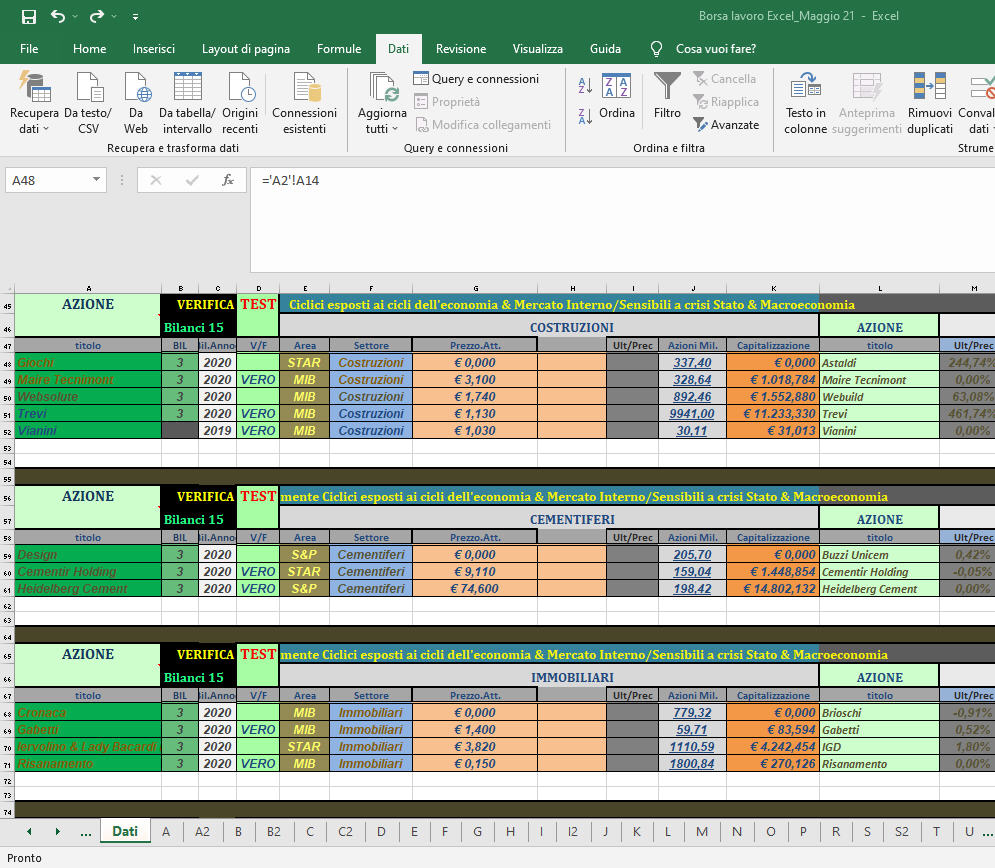Click Aggiorna tutti refresh button

click(382, 103)
